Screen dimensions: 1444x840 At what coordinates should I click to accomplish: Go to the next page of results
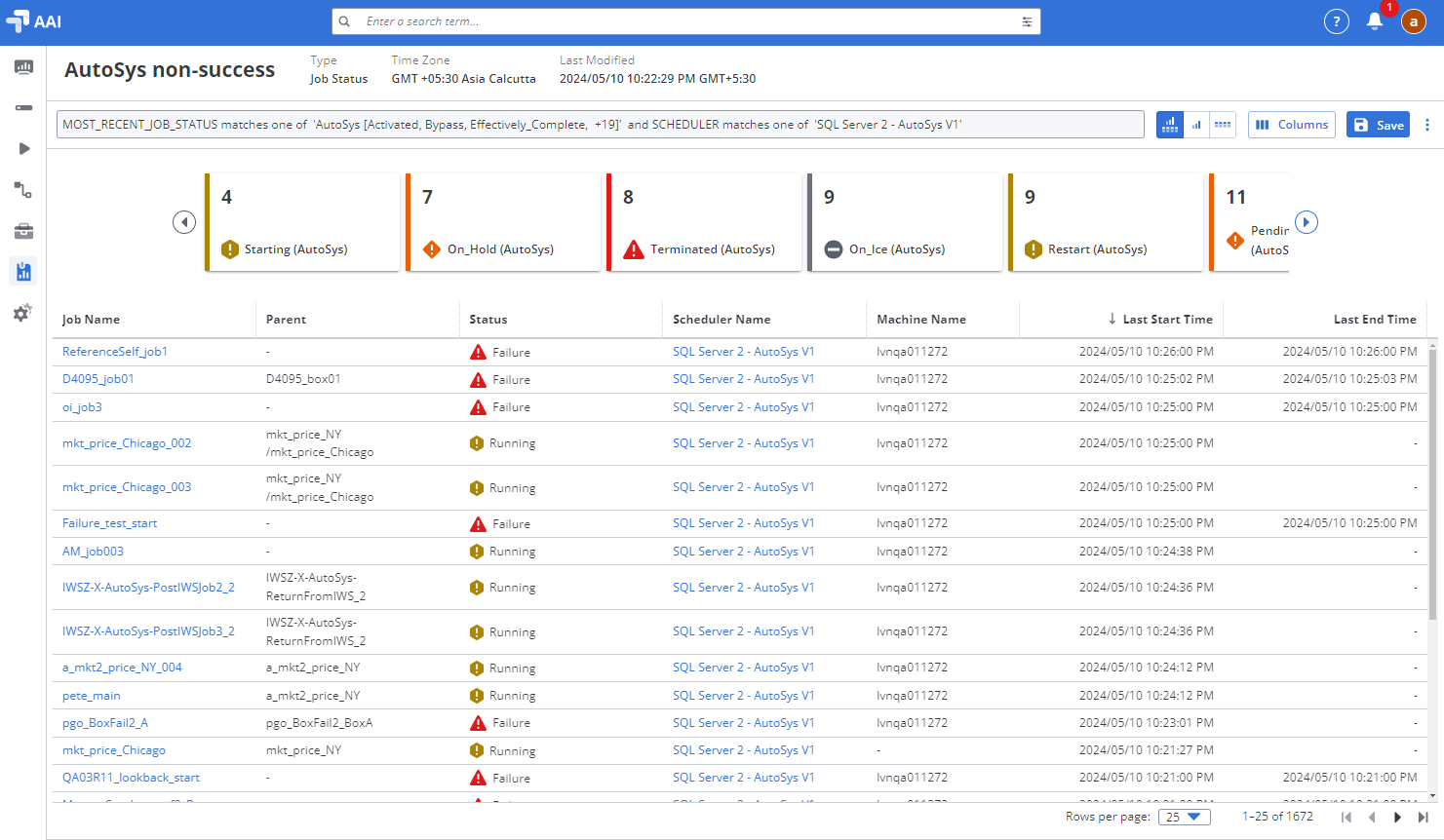(1397, 818)
